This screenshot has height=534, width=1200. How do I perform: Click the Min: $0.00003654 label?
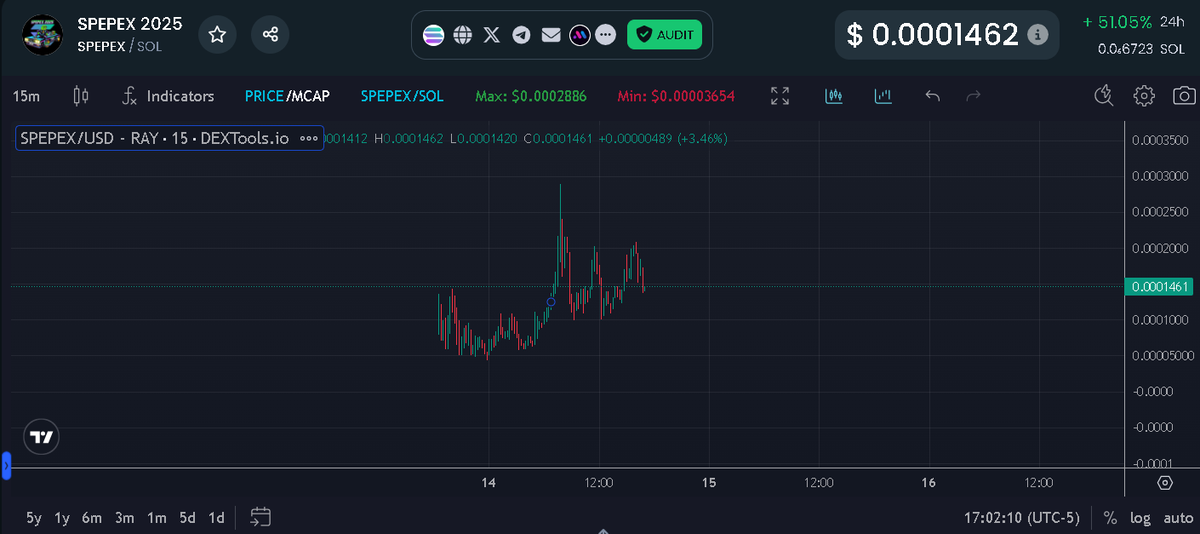676,96
